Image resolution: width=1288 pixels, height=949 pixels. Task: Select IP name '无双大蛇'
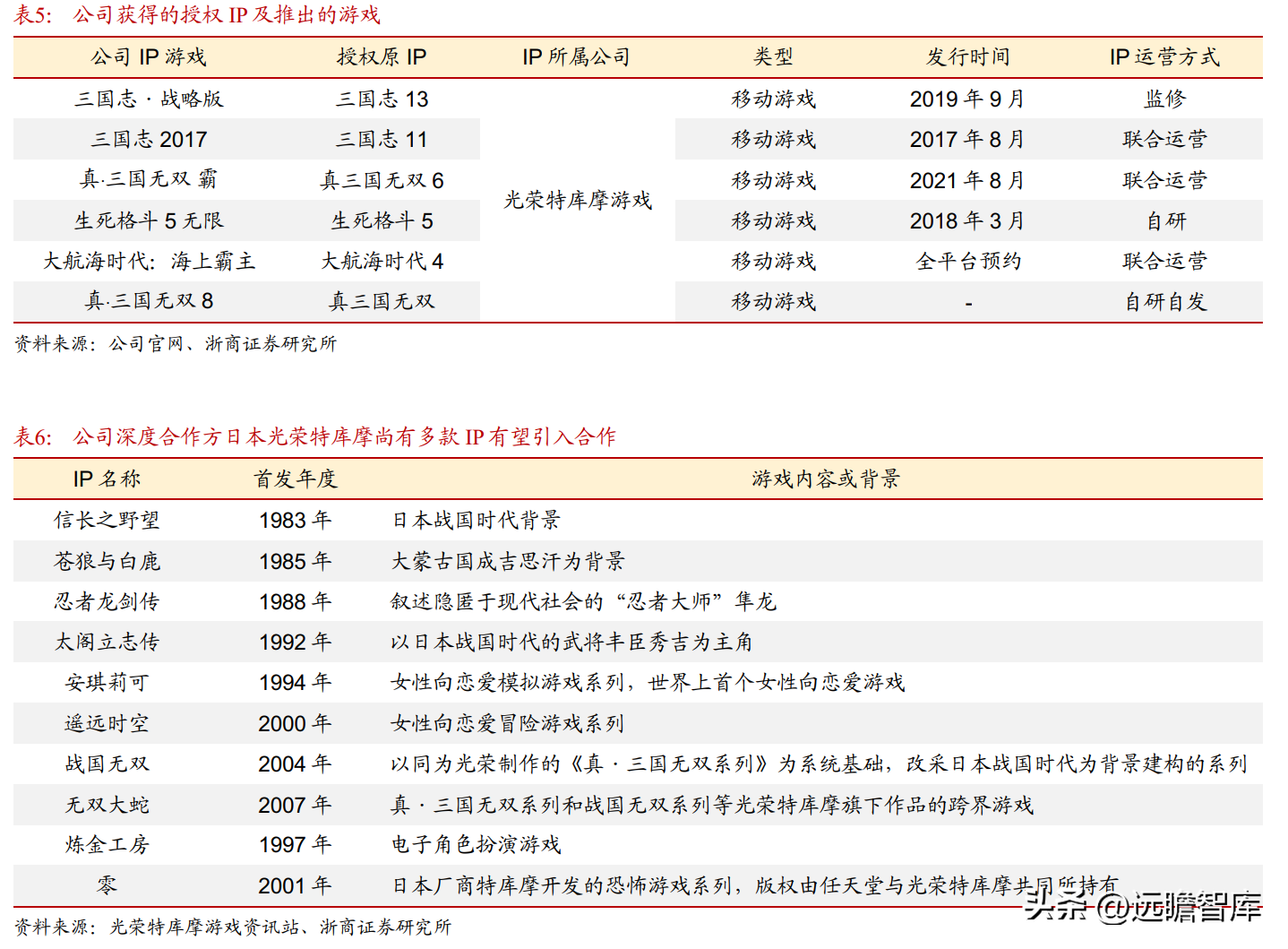(107, 805)
